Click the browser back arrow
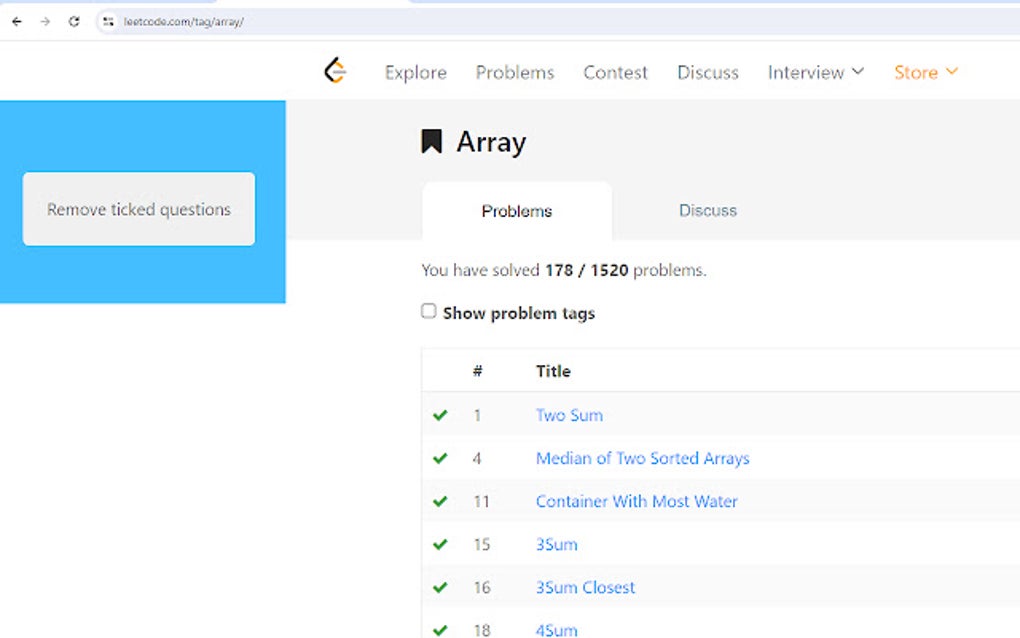The width and height of the screenshot is (1020, 638). point(16,21)
